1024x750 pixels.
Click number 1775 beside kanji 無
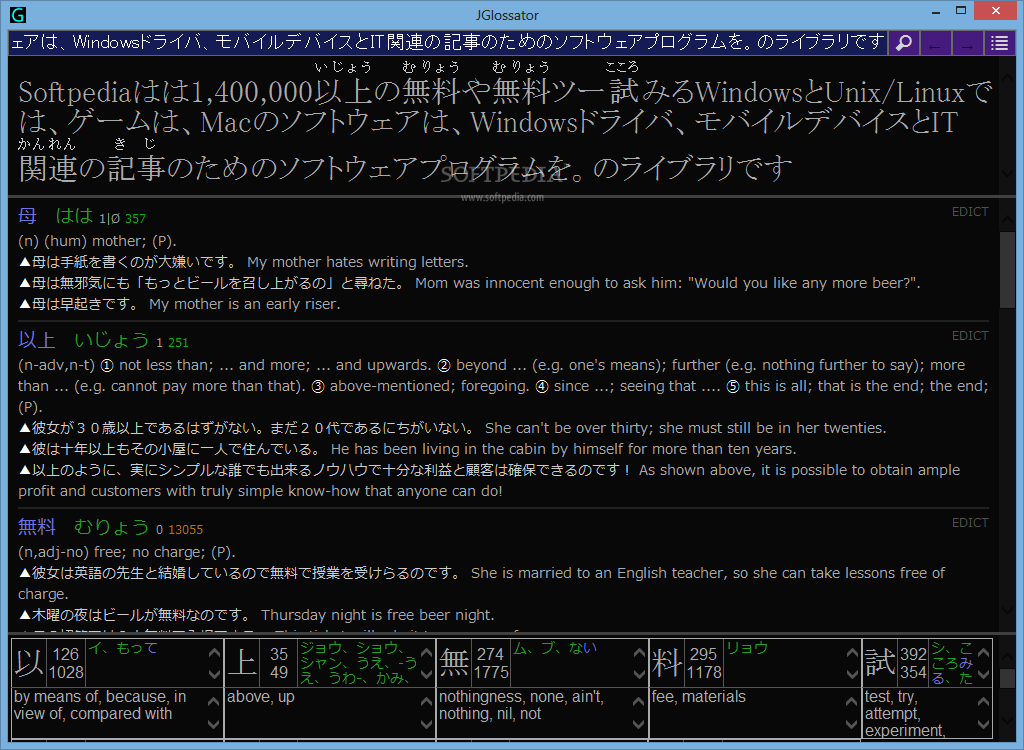[491, 672]
